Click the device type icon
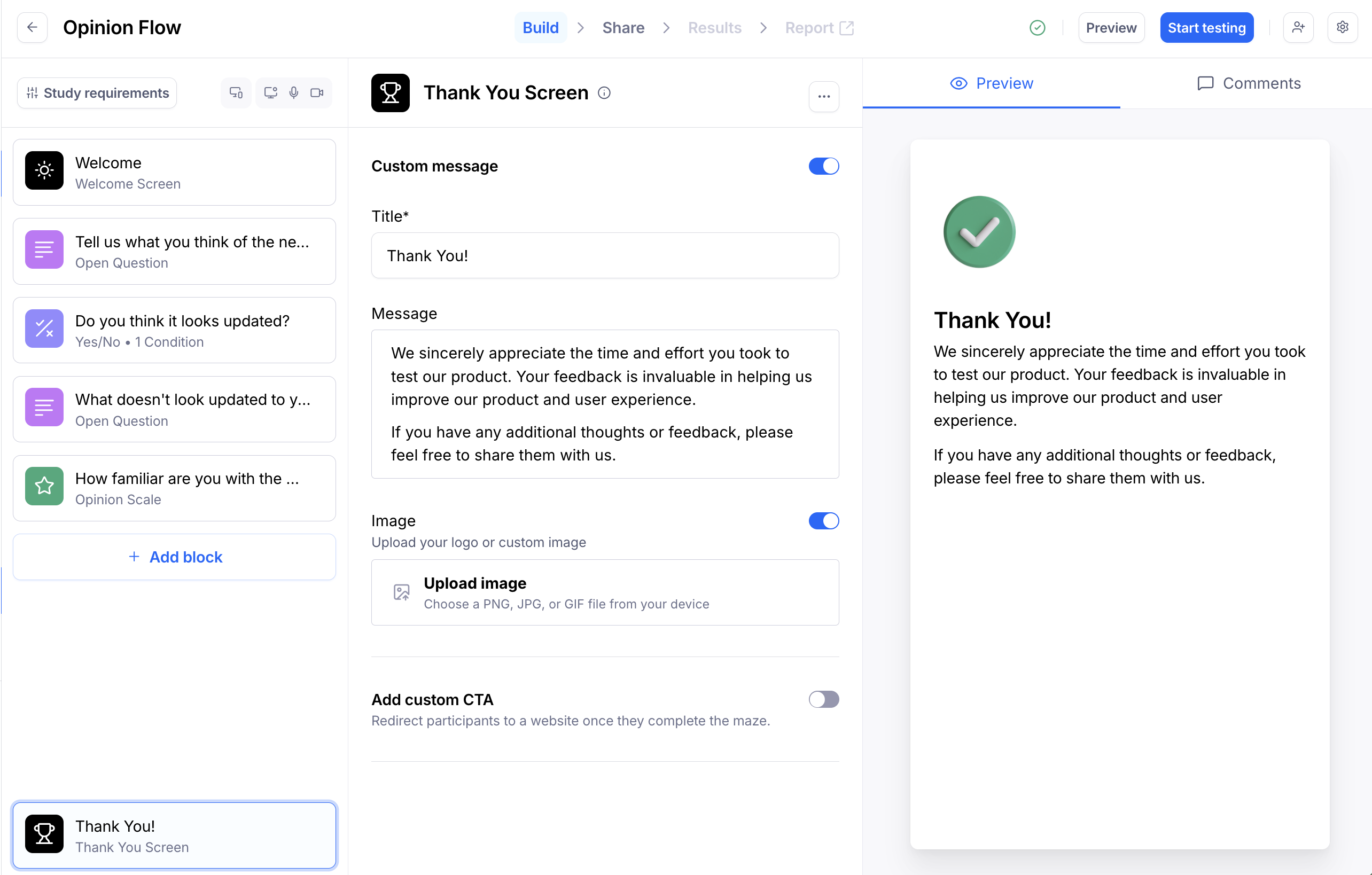Viewport: 1372px width, 875px height. tap(236, 93)
